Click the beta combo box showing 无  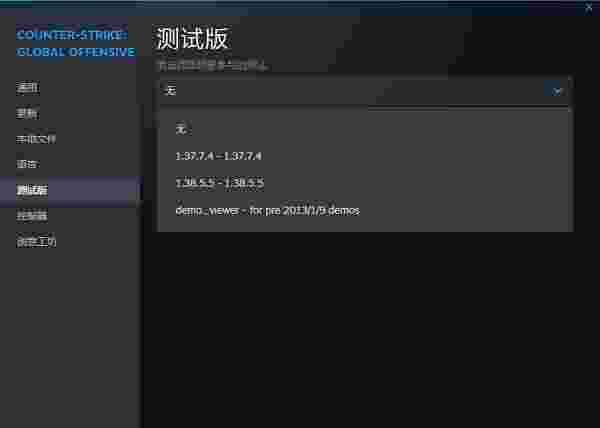[364, 91]
